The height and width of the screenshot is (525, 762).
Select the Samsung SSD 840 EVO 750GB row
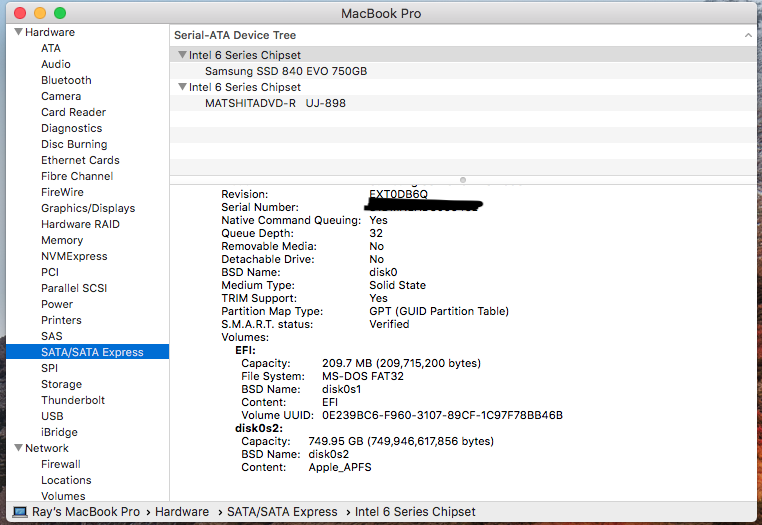tap(463, 71)
